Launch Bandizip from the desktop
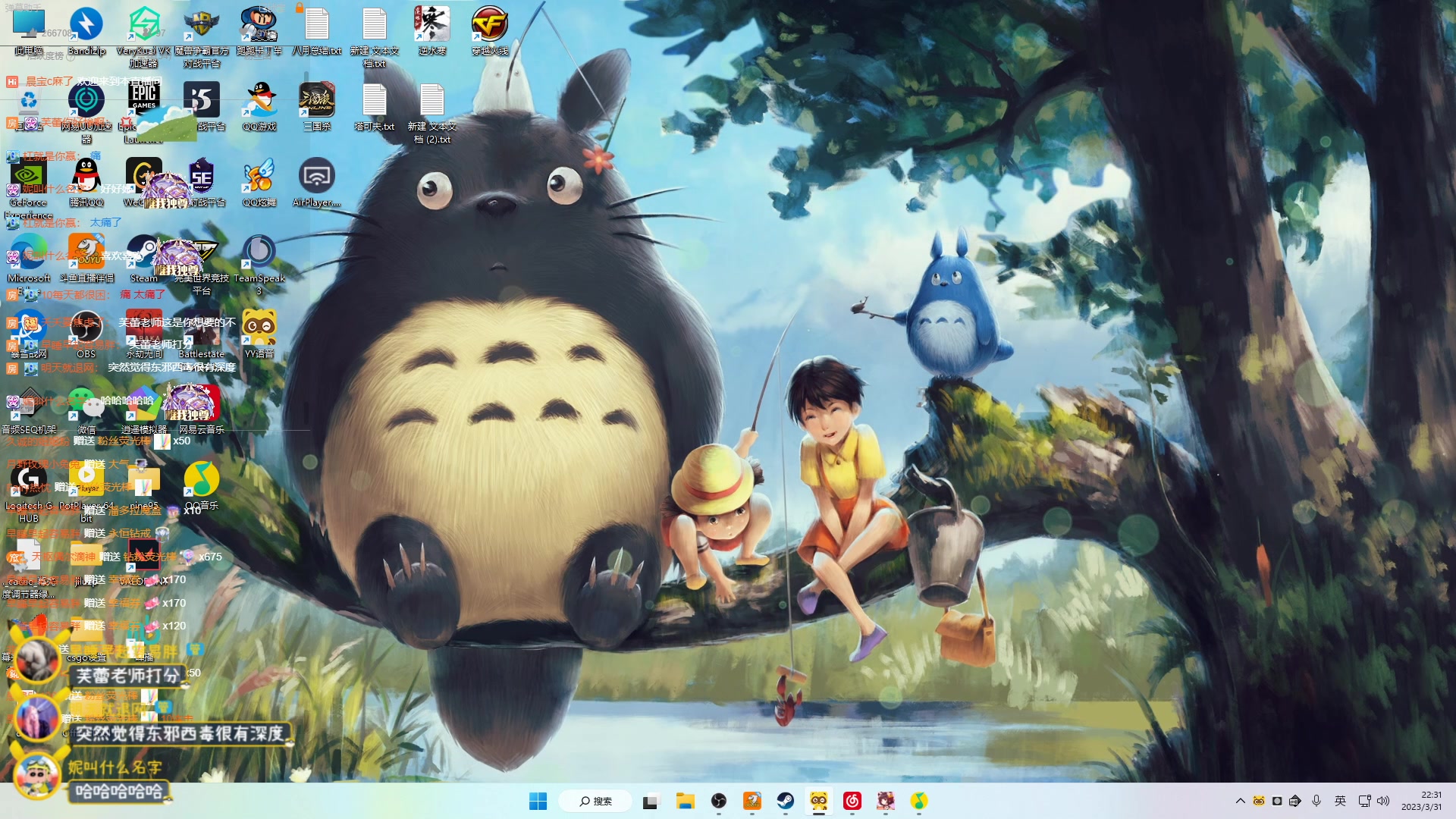 [86, 30]
